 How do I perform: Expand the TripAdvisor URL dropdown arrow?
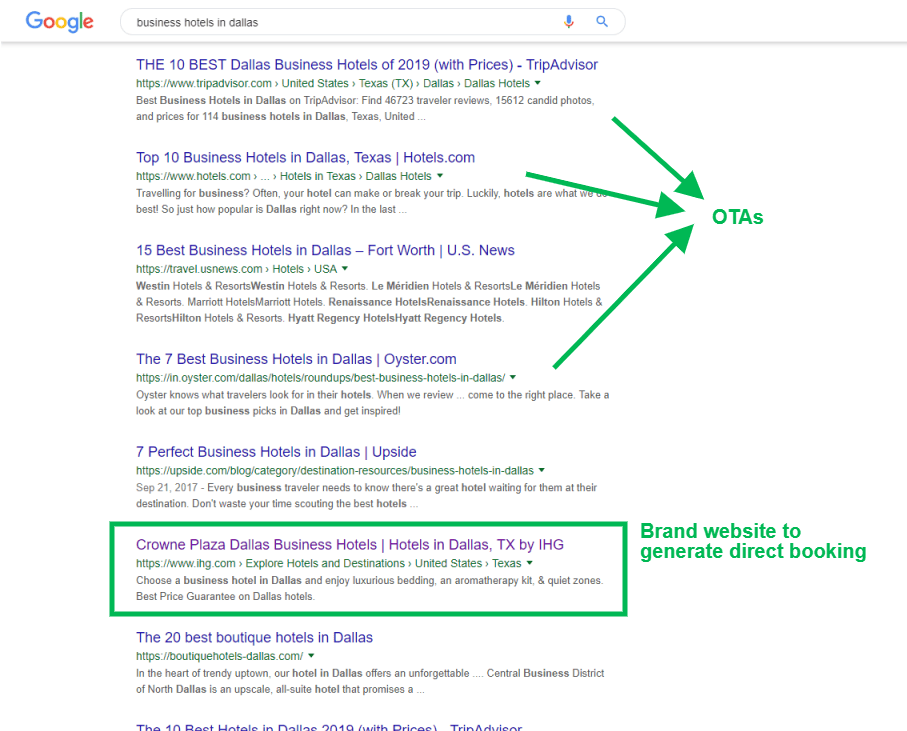(537, 83)
